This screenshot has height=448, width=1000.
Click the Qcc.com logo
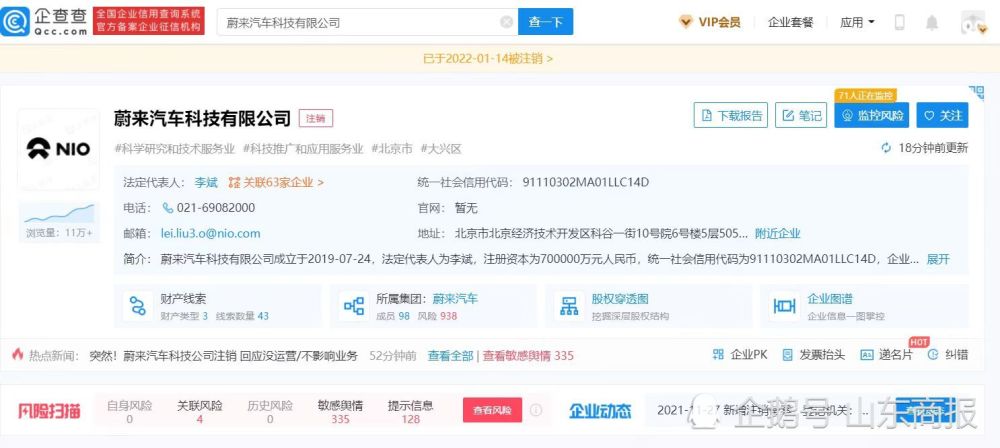[x=44, y=22]
